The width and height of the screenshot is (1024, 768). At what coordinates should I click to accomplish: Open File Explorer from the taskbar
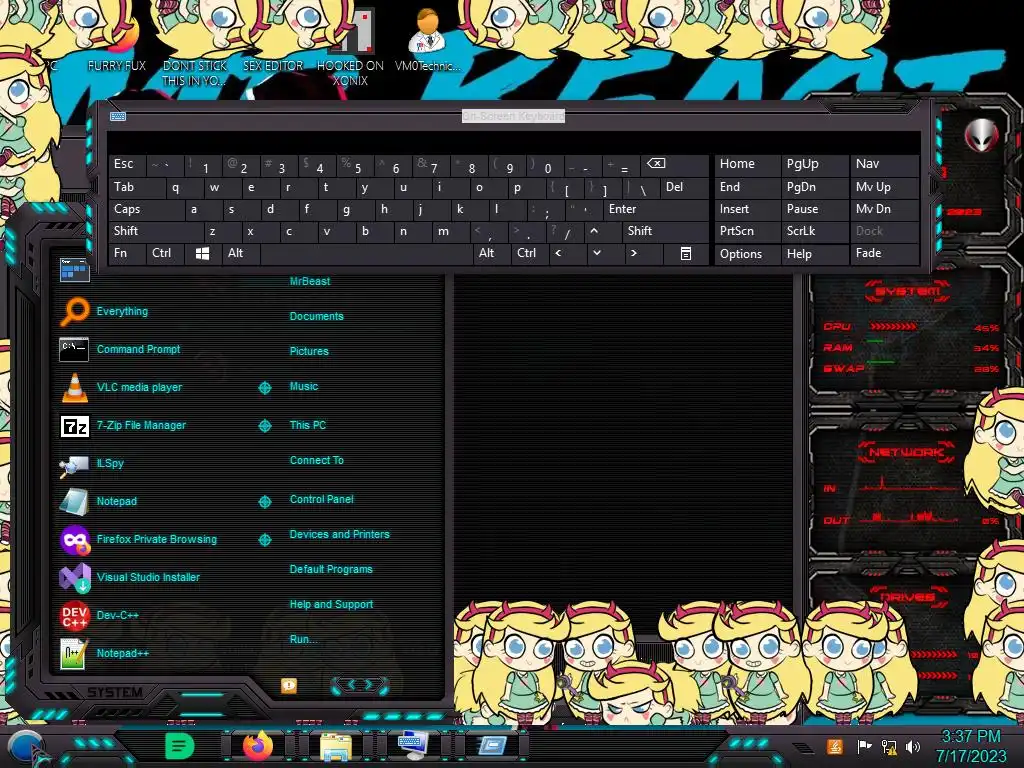pyautogui.click(x=336, y=746)
